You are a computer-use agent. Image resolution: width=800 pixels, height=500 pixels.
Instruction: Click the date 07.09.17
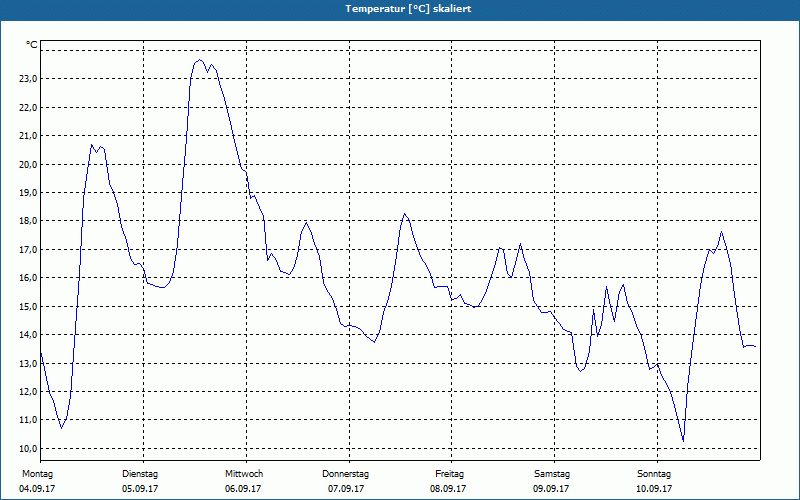pyautogui.click(x=346, y=489)
